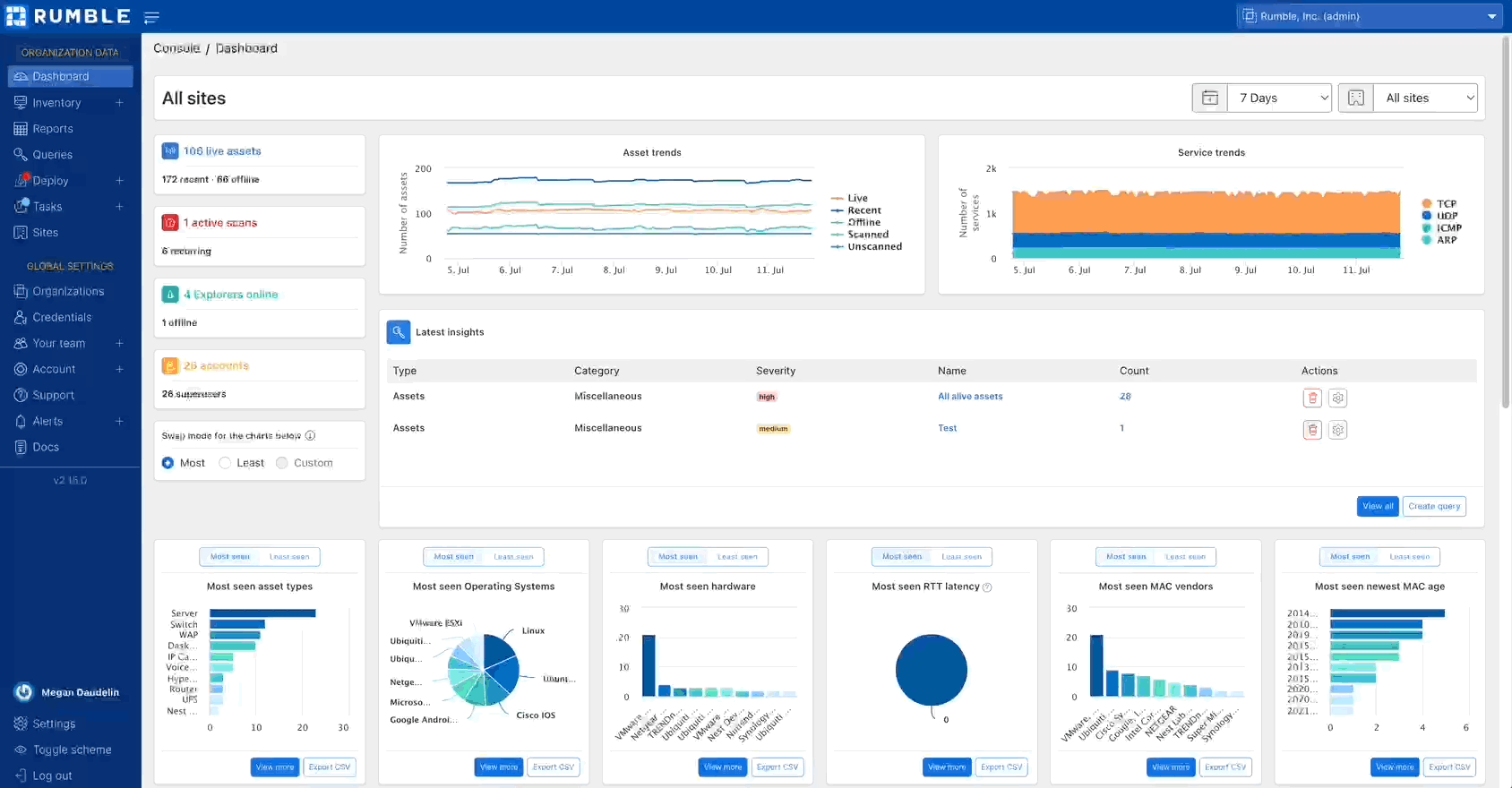
Task: Click the live assets icon tile
Action: click(x=170, y=151)
